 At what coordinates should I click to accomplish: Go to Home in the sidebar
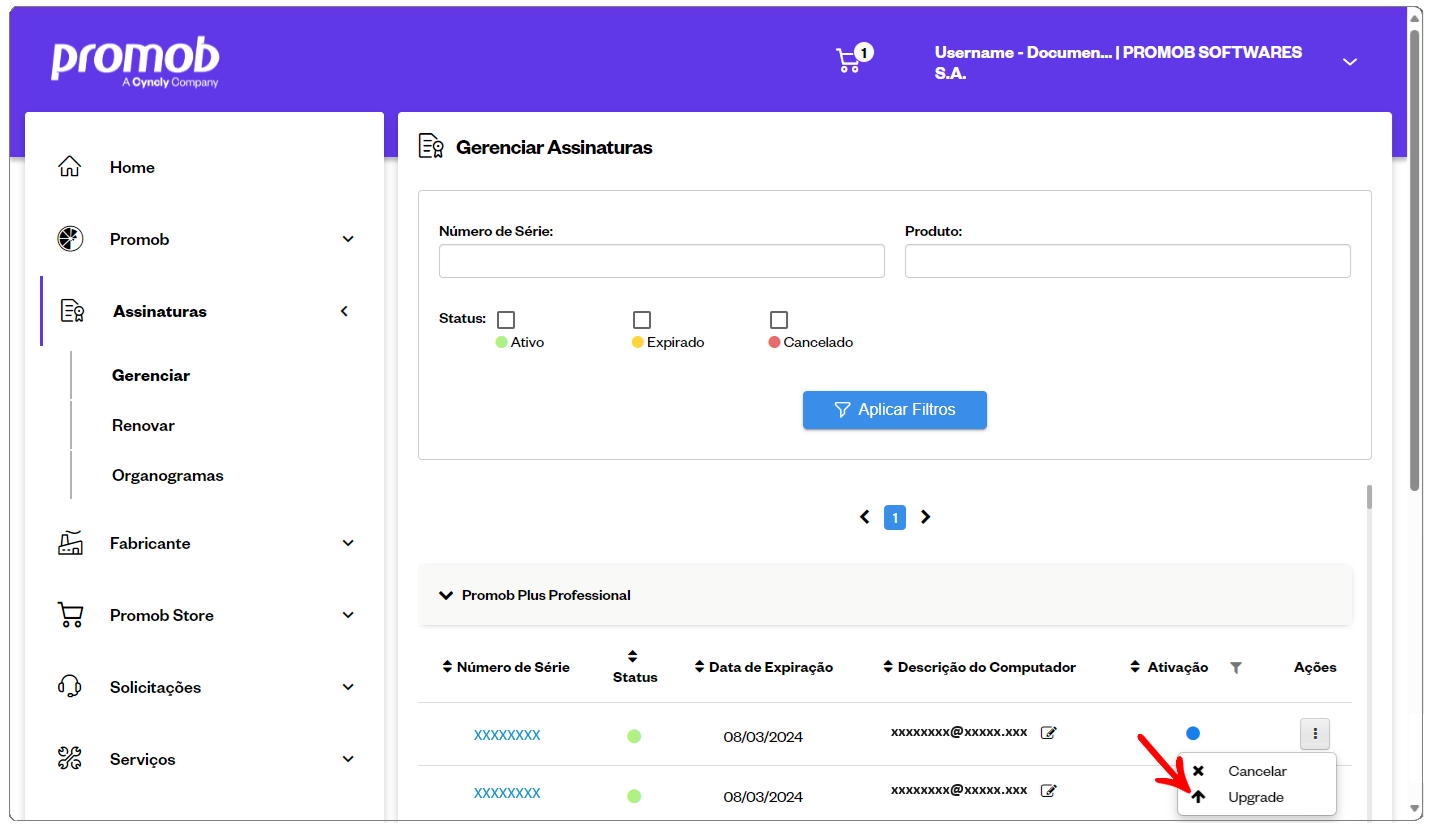[x=132, y=167]
